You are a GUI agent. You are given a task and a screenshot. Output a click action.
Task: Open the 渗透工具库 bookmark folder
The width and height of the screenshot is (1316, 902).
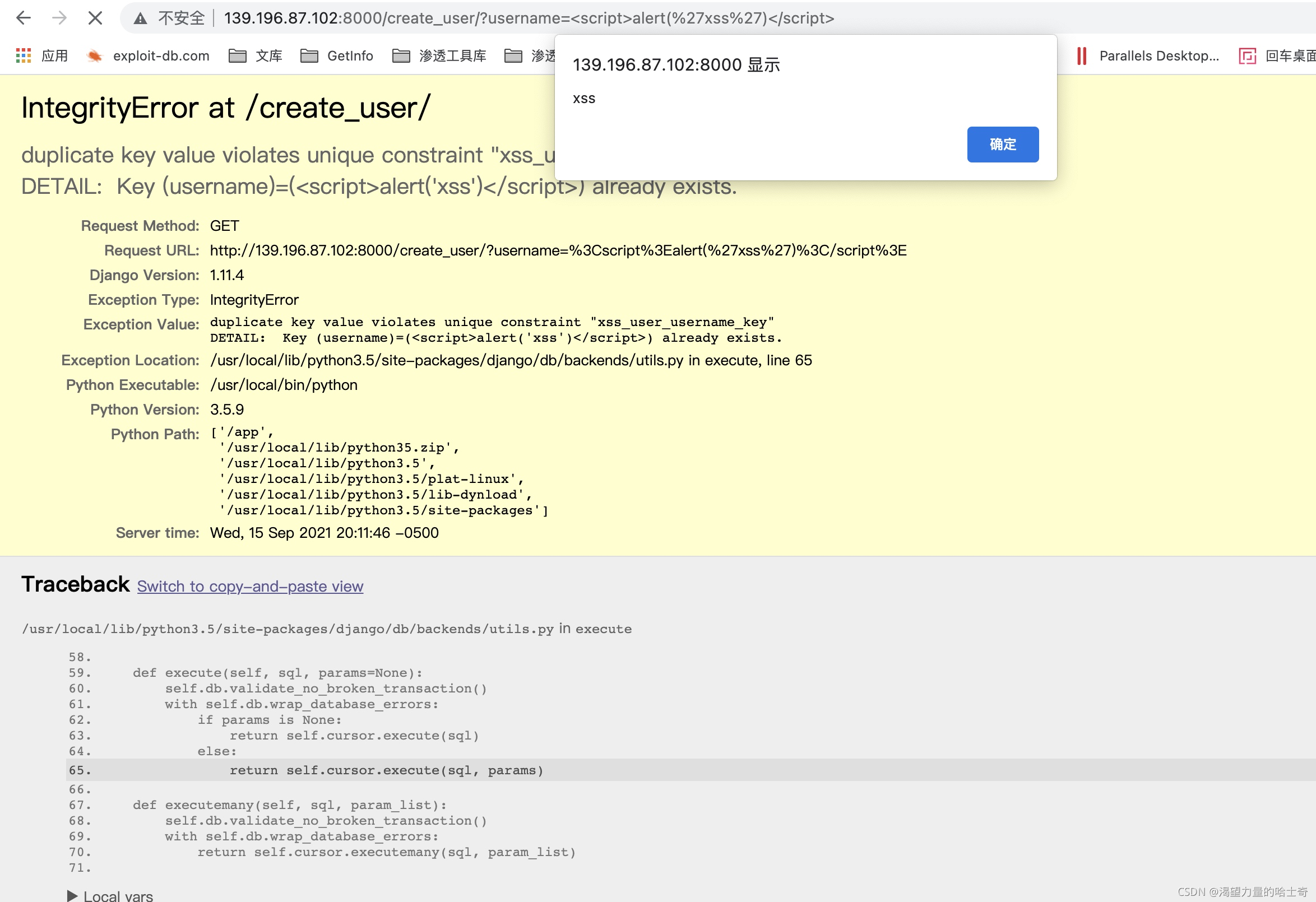tap(439, 55)
